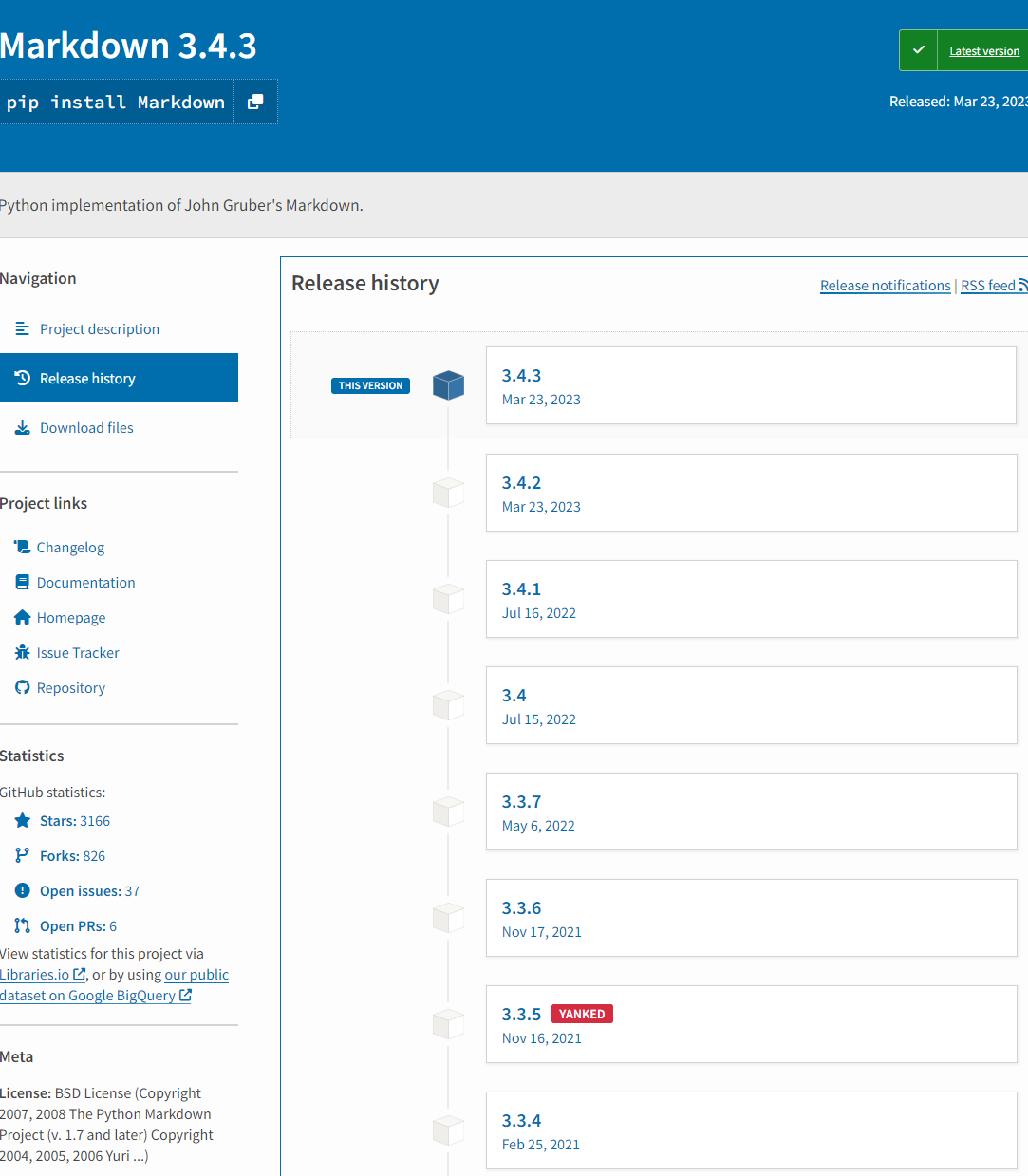Click the Markdown 3.4.3 page title
Image resolution: width=1028 pixels, height=1176 pixels.
click(128, 46)
